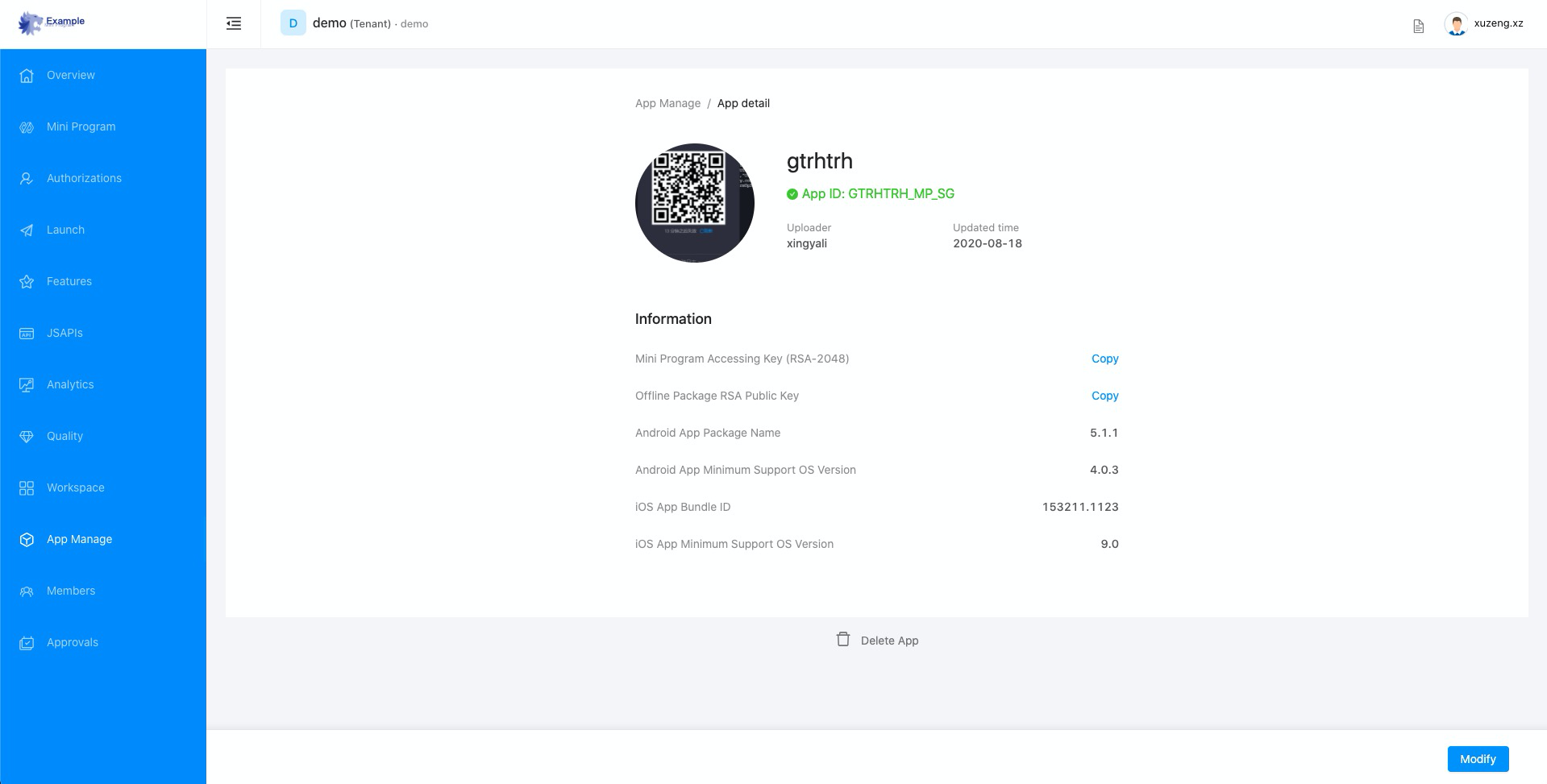Go to the Launch section
1547x784 pixels.
64,230
